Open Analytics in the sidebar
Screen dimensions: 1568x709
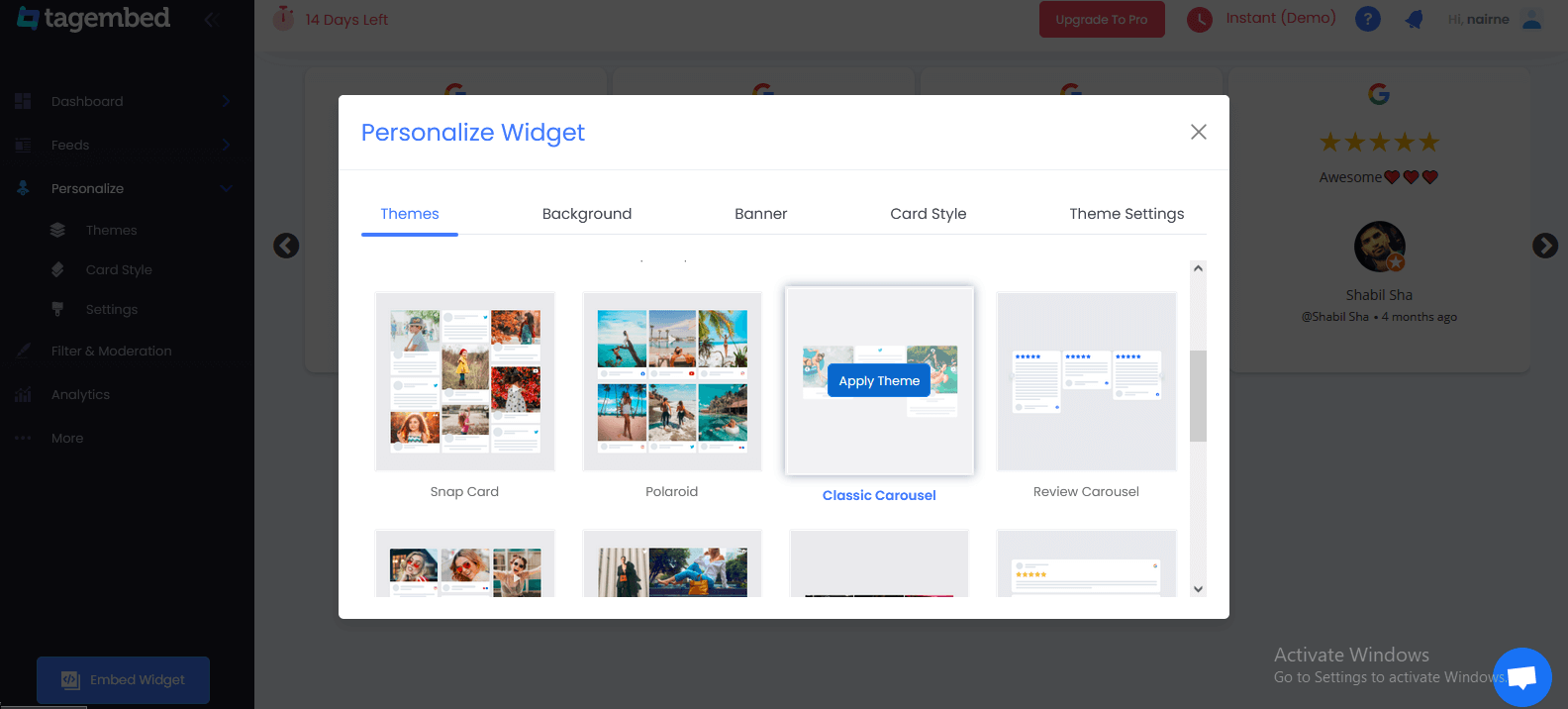click(x=80, y=394)
